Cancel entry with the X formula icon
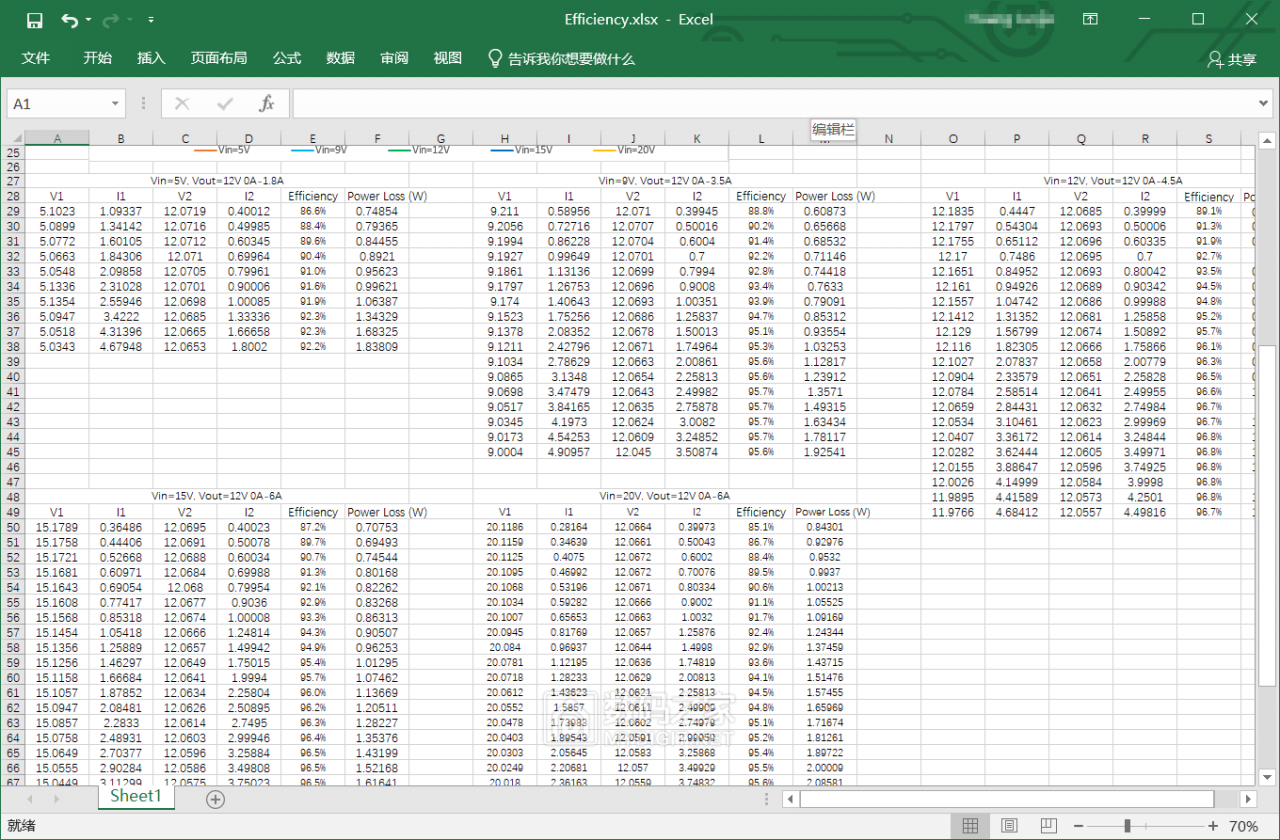Viewport: 1280px width, 840px height. click(x=182, y=103)
